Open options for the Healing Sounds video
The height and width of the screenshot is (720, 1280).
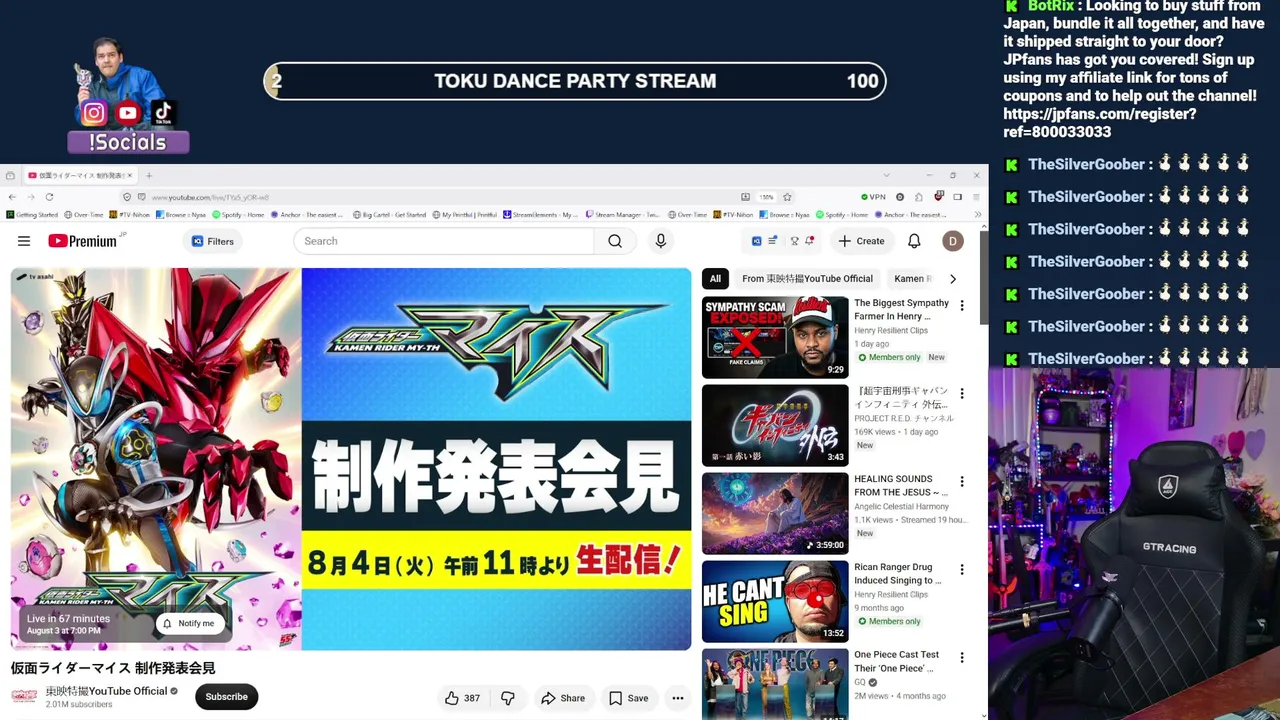[x=962, y=481]
